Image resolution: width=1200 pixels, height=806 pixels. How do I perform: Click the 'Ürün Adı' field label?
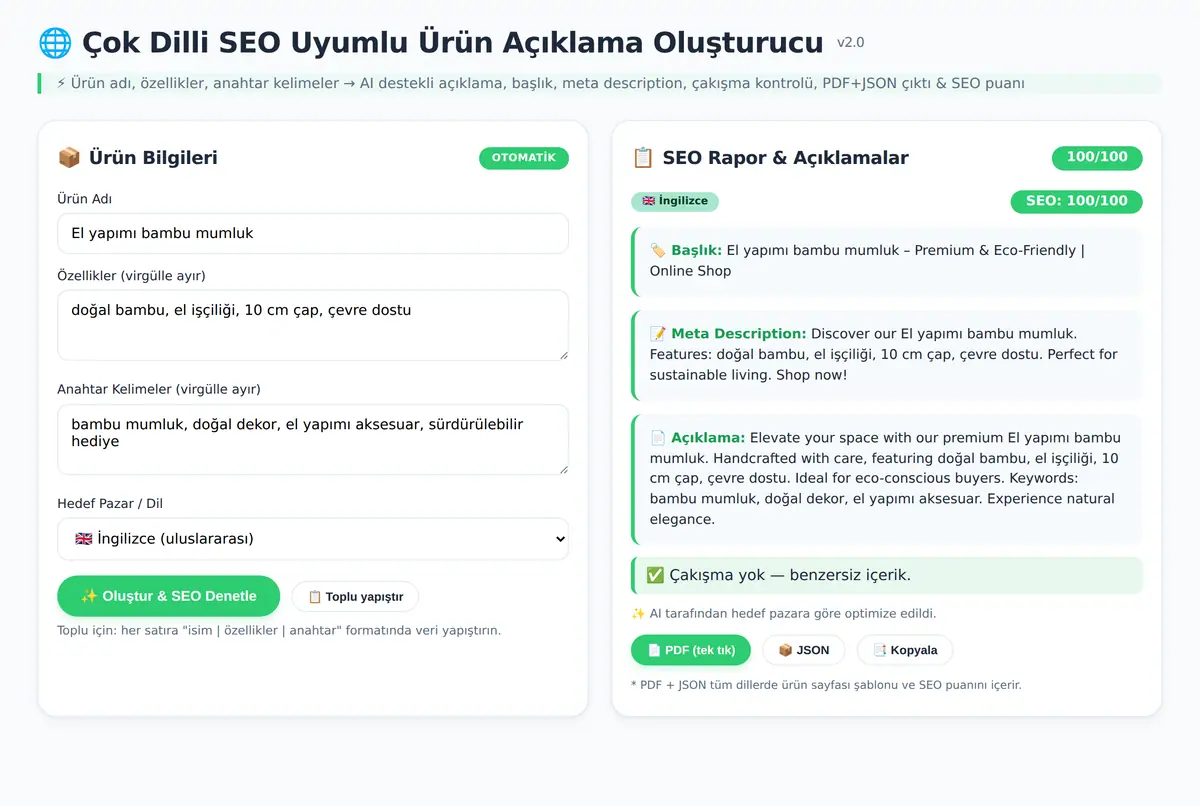(85, 199)
